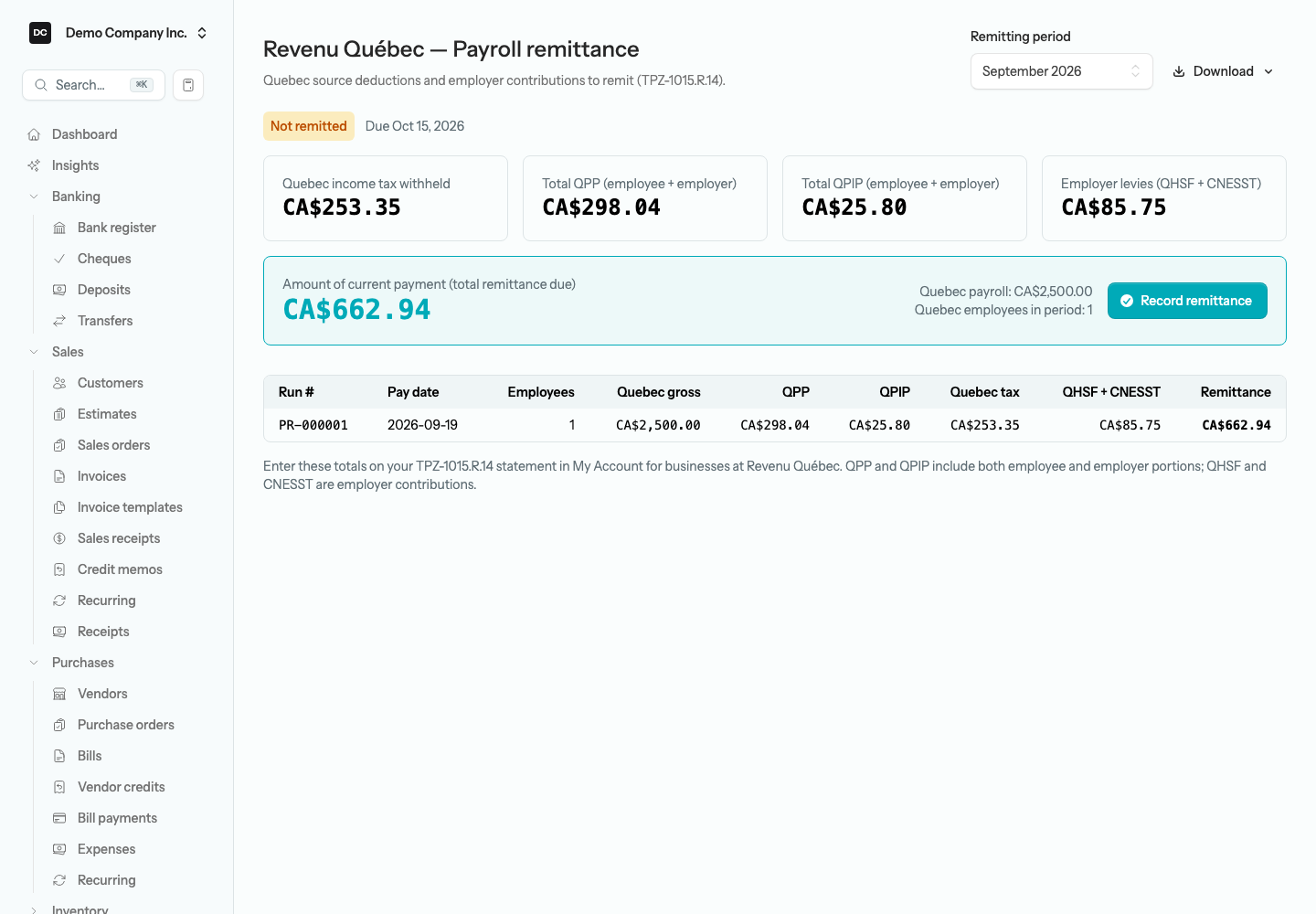
Task: Click the Sales orders icon
Action: pos(59,445)
